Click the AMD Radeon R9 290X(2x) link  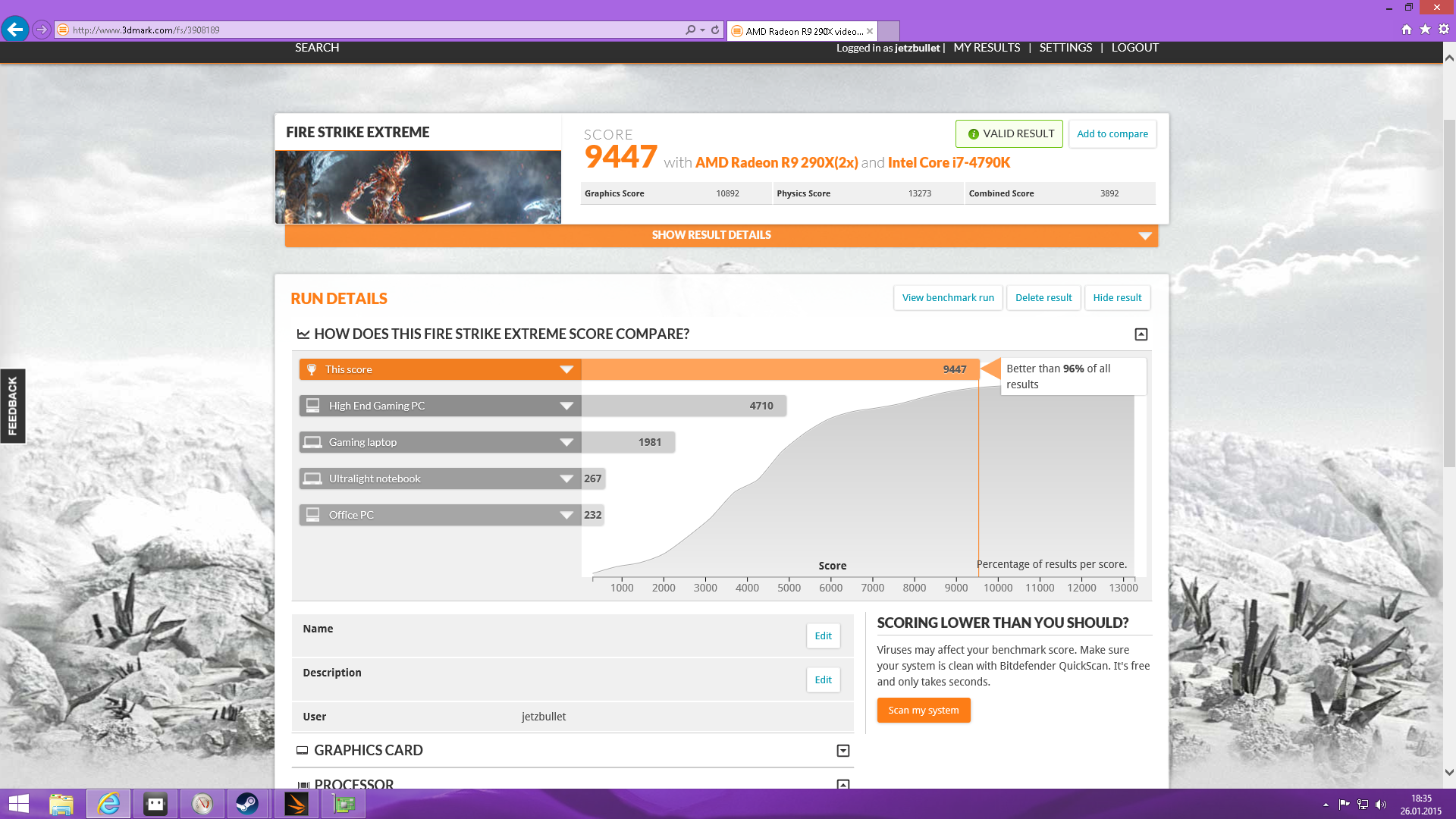tap(777, 162)
